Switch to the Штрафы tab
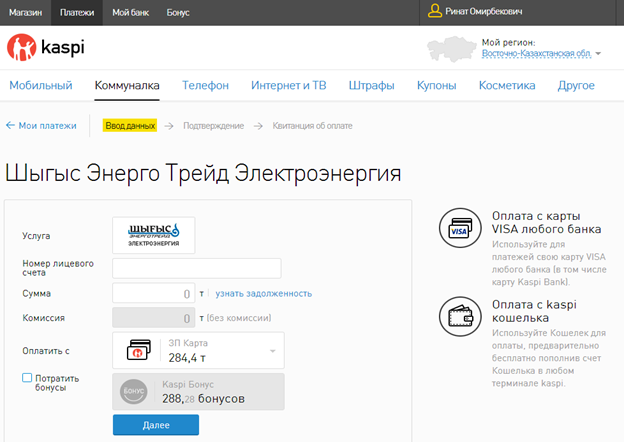This screenshot has height=442, width=624. pos(372,85)
